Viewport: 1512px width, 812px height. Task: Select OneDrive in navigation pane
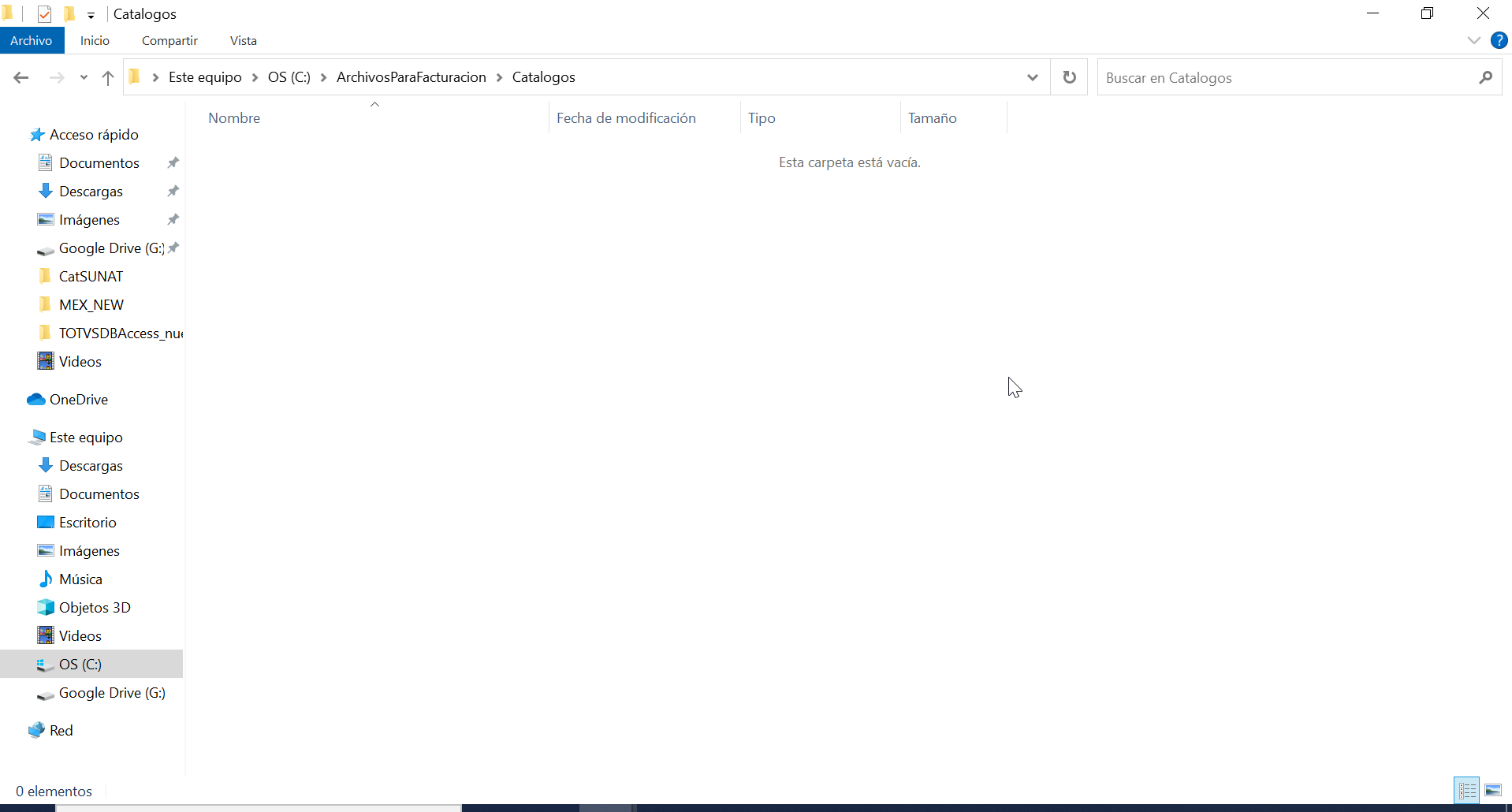[78, 400]
